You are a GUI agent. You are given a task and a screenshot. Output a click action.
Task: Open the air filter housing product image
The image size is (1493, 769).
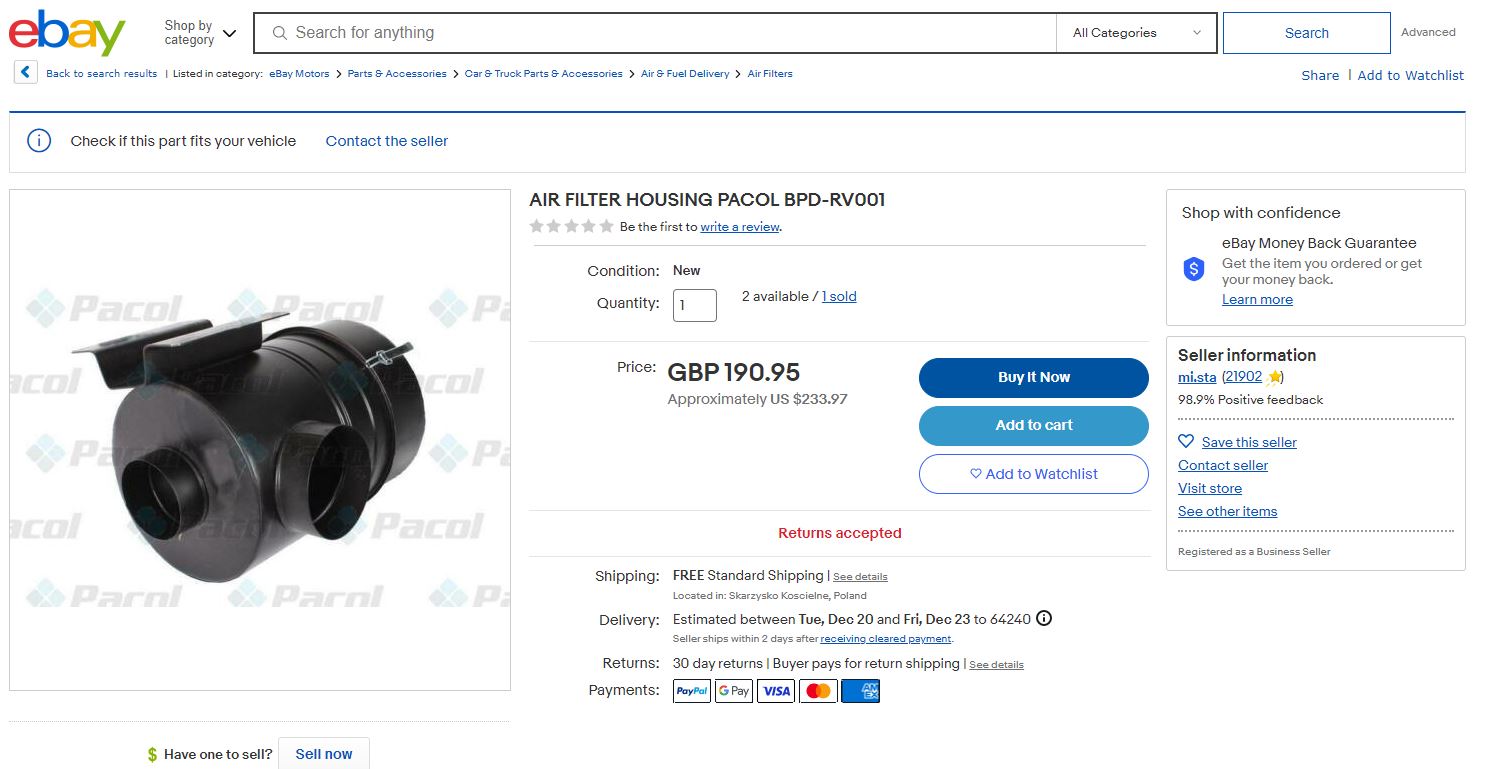(x=260, y=440)
